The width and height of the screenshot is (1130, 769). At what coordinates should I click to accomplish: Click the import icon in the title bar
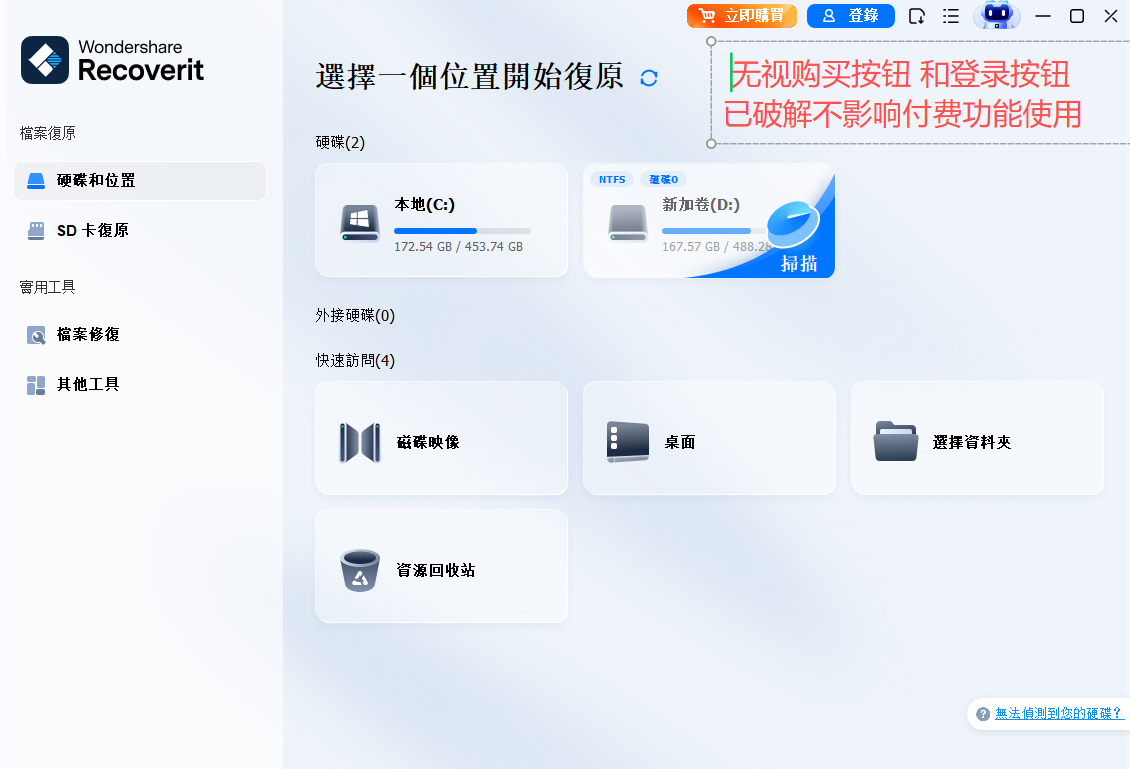917,16
